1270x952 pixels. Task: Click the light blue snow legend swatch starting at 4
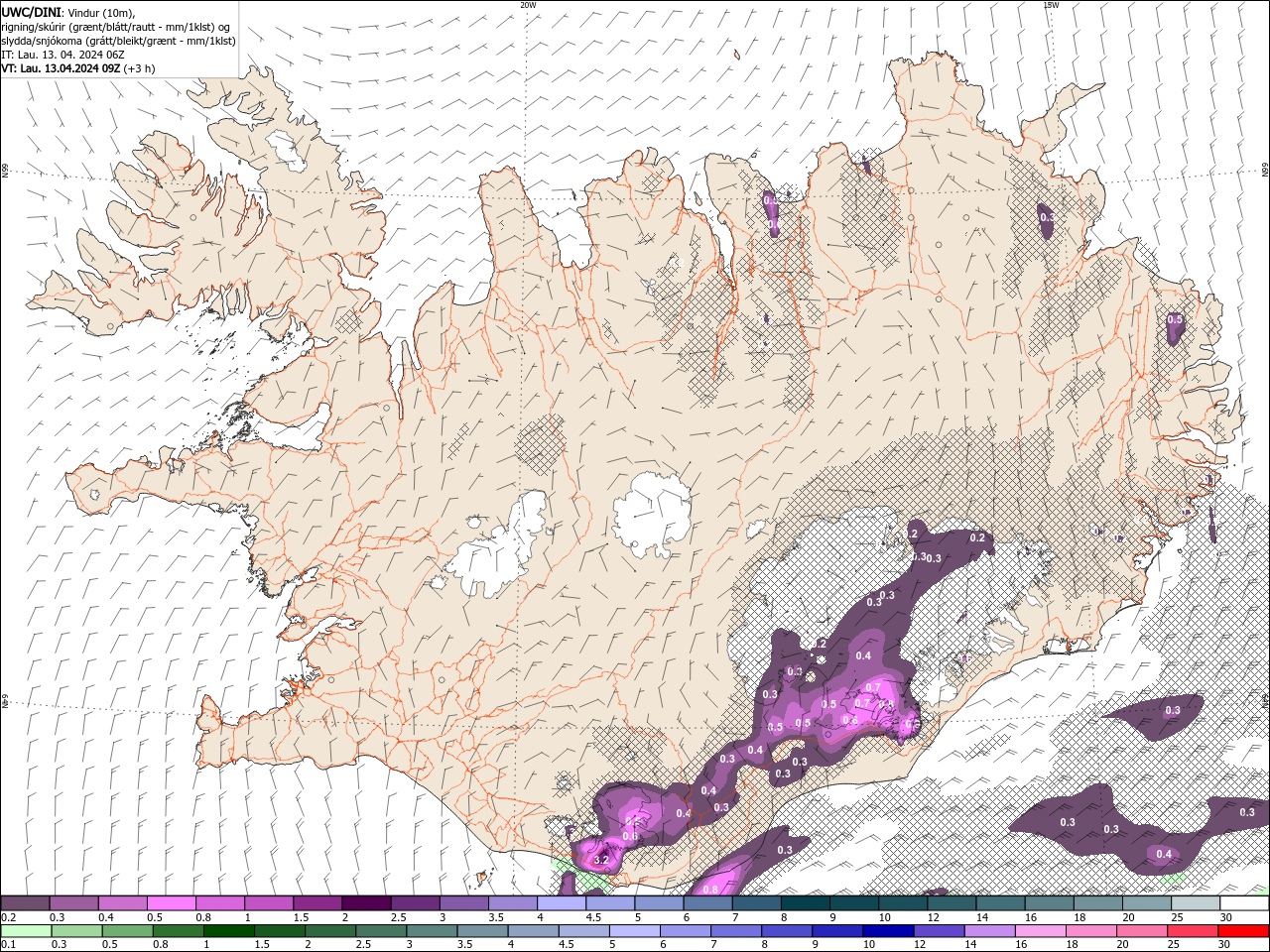pyautogui.click(x=562, y=903)
